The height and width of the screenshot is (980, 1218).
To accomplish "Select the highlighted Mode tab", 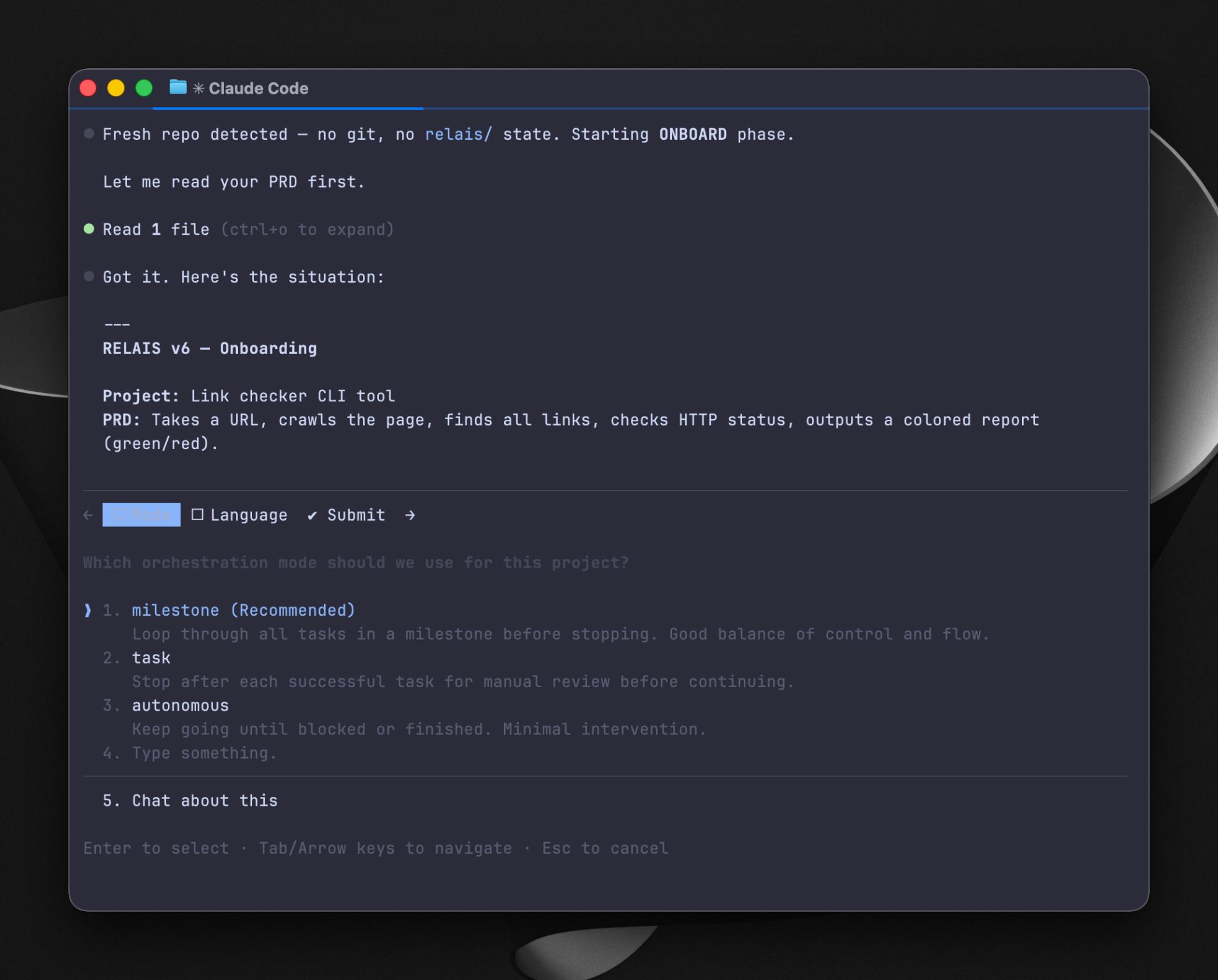I will pyautogui.click(x=141, y=515).
